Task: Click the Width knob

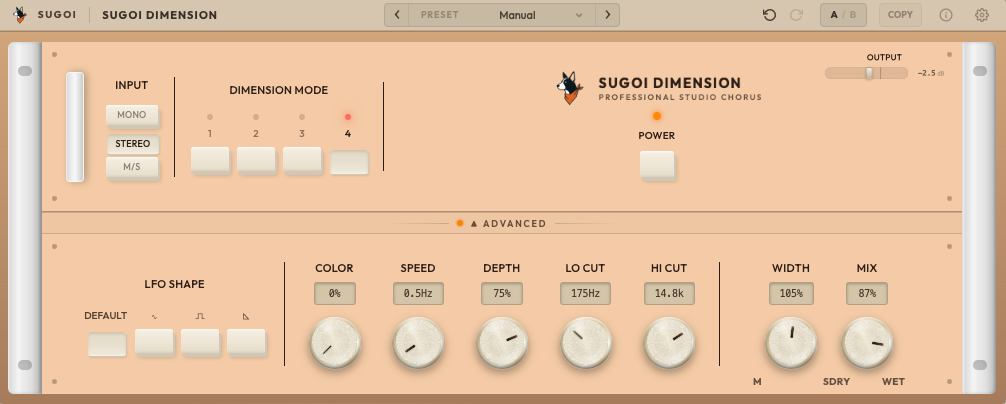Action: (791, 342)
